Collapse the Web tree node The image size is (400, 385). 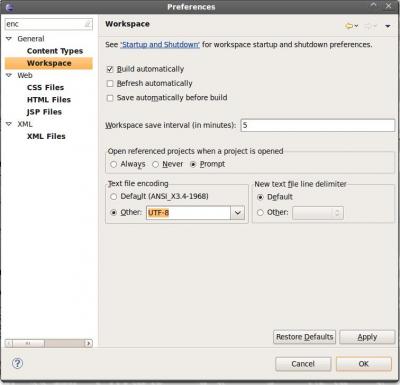point(9,75)
